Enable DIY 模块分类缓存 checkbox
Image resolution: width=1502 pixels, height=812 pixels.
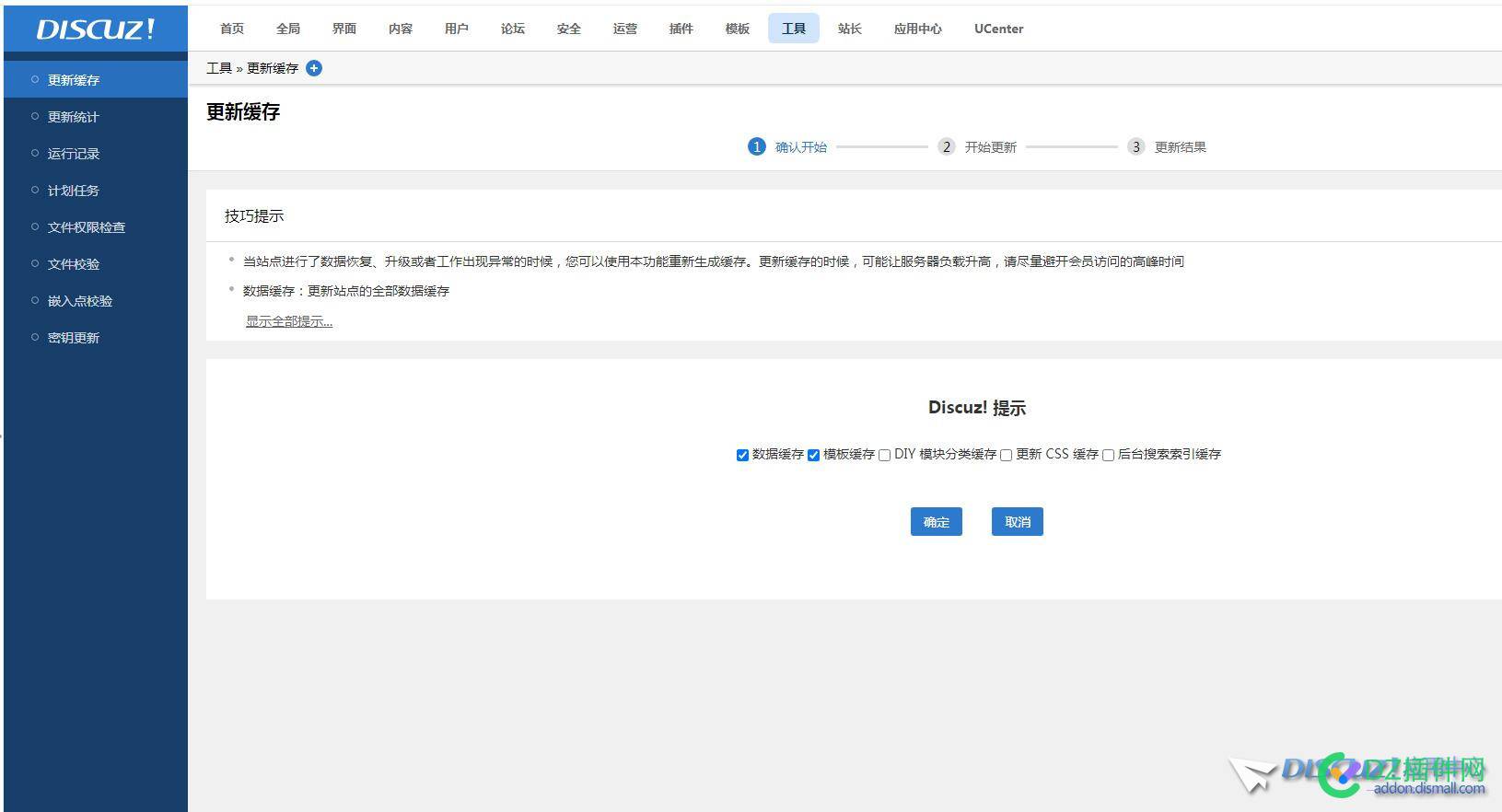[884, 455]
